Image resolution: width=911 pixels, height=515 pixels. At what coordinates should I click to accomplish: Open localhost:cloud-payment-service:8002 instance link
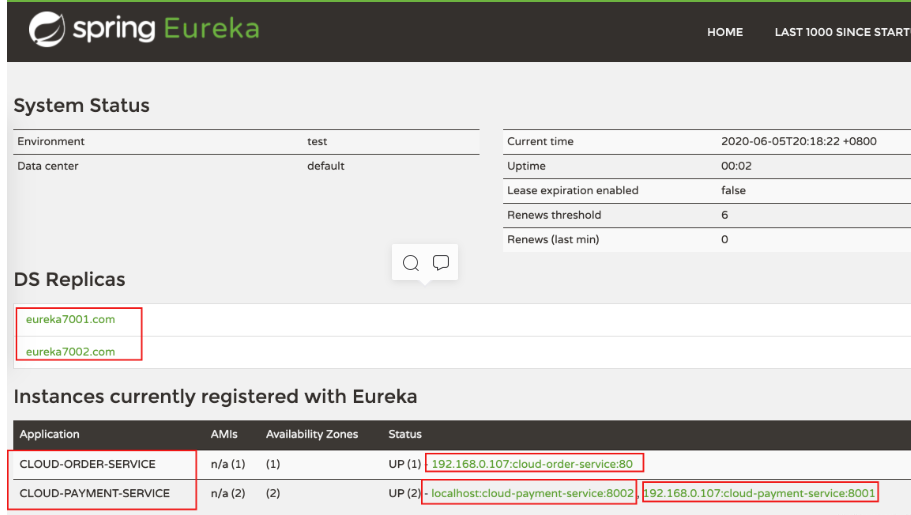[x=532, y=493]
